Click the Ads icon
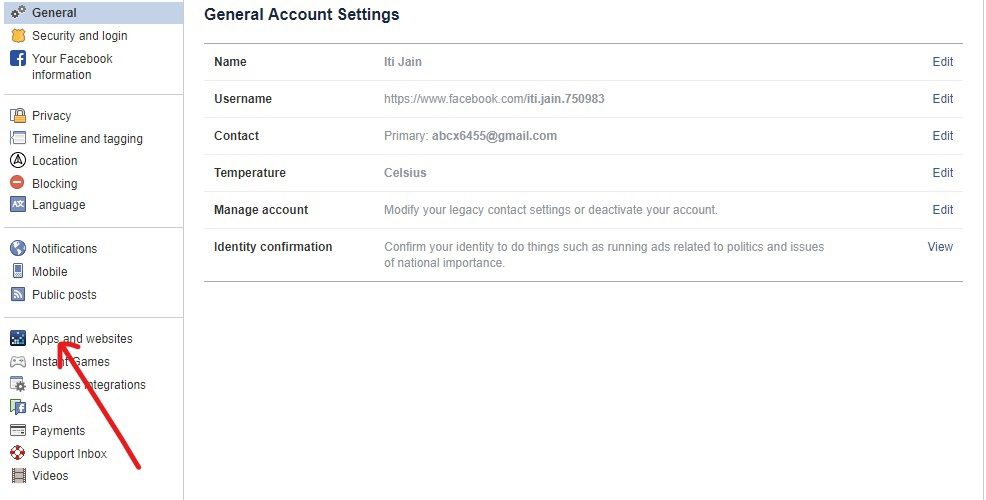 pyautogui.click(x=18, y=407)
